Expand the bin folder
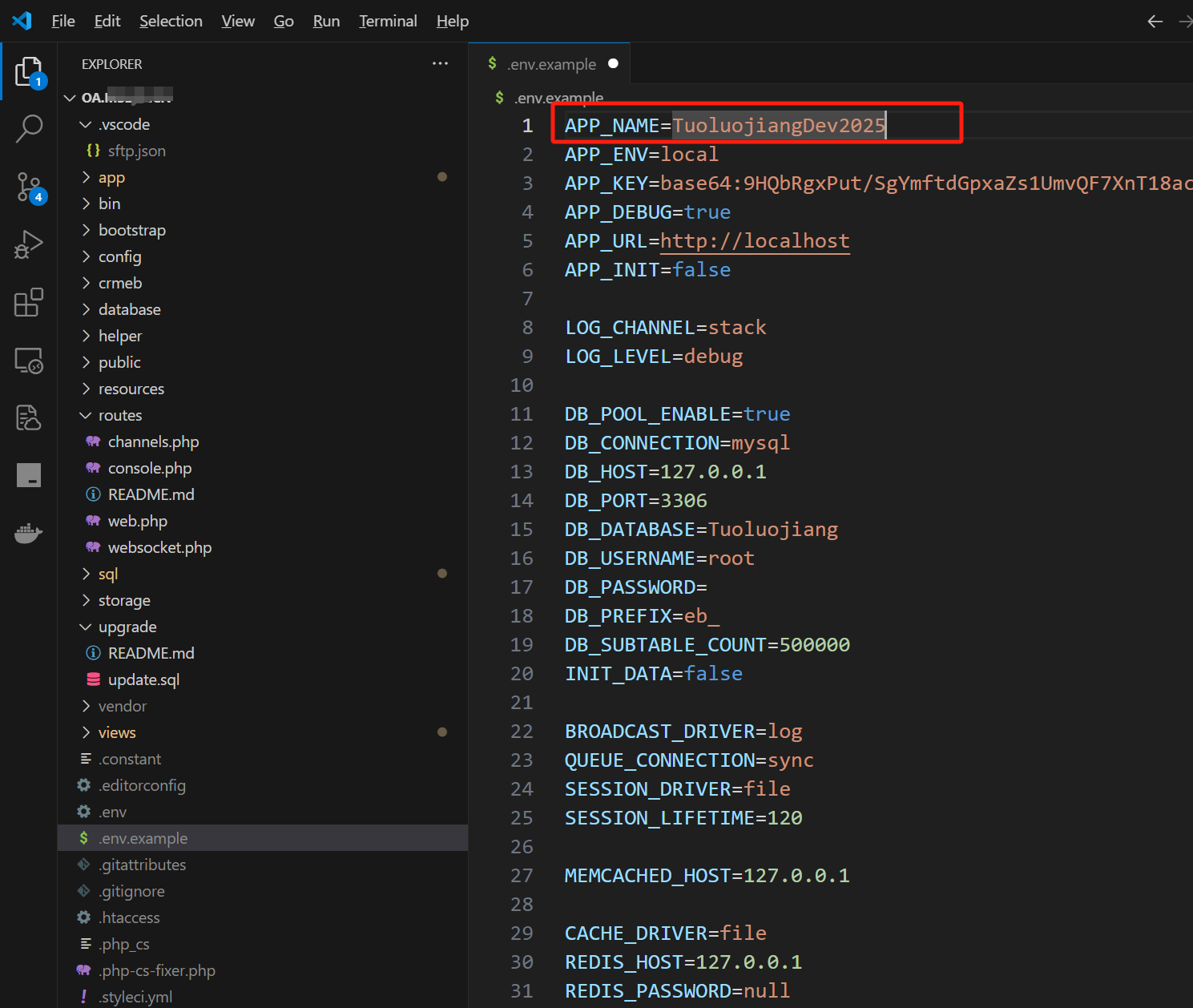Viewport: 1193px width, 1008px height. [x=263, y=204]
